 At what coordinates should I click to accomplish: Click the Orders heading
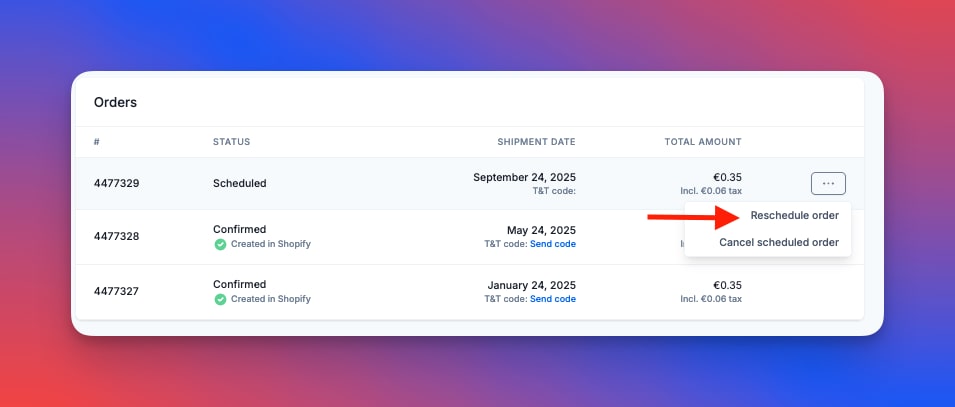[115, 102]
